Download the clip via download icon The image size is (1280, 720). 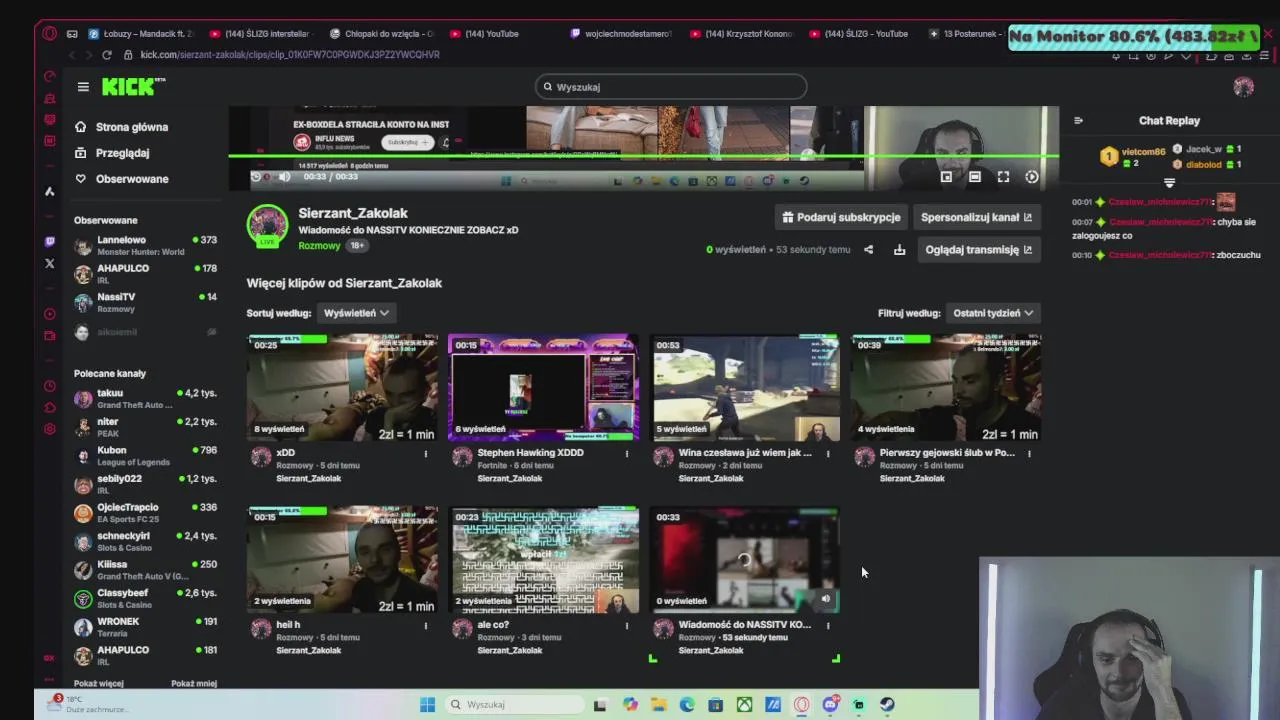point(899,250)
